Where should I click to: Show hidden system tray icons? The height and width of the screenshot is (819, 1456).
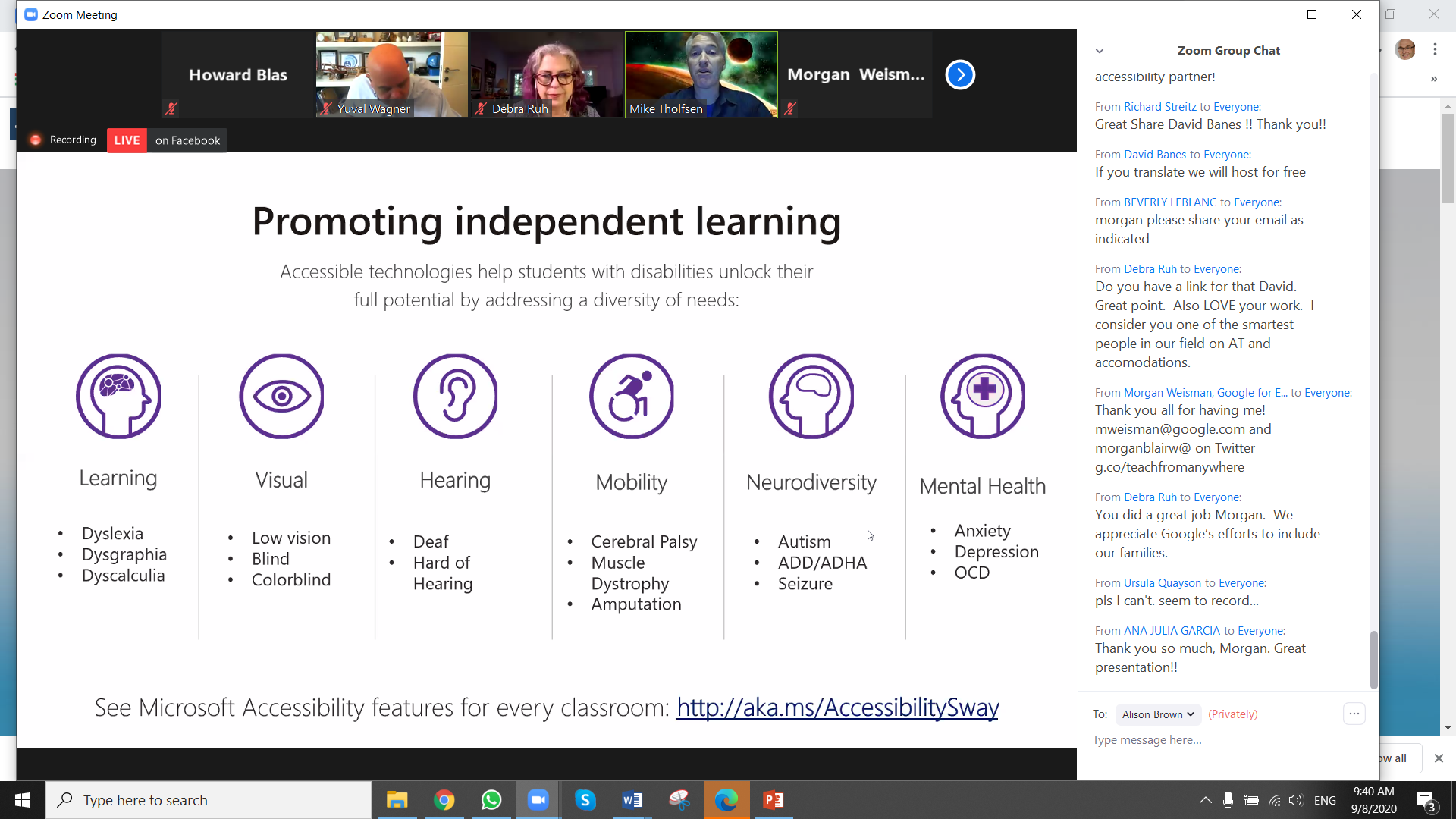[1204, 800]
